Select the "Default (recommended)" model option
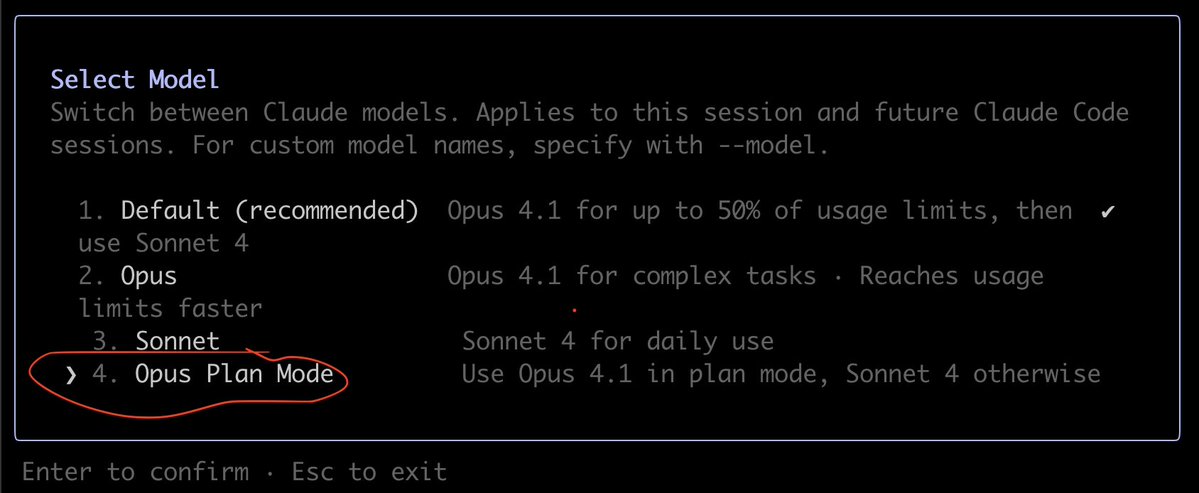This screenshot has width=1199, height=493. [x=269, y=211]
